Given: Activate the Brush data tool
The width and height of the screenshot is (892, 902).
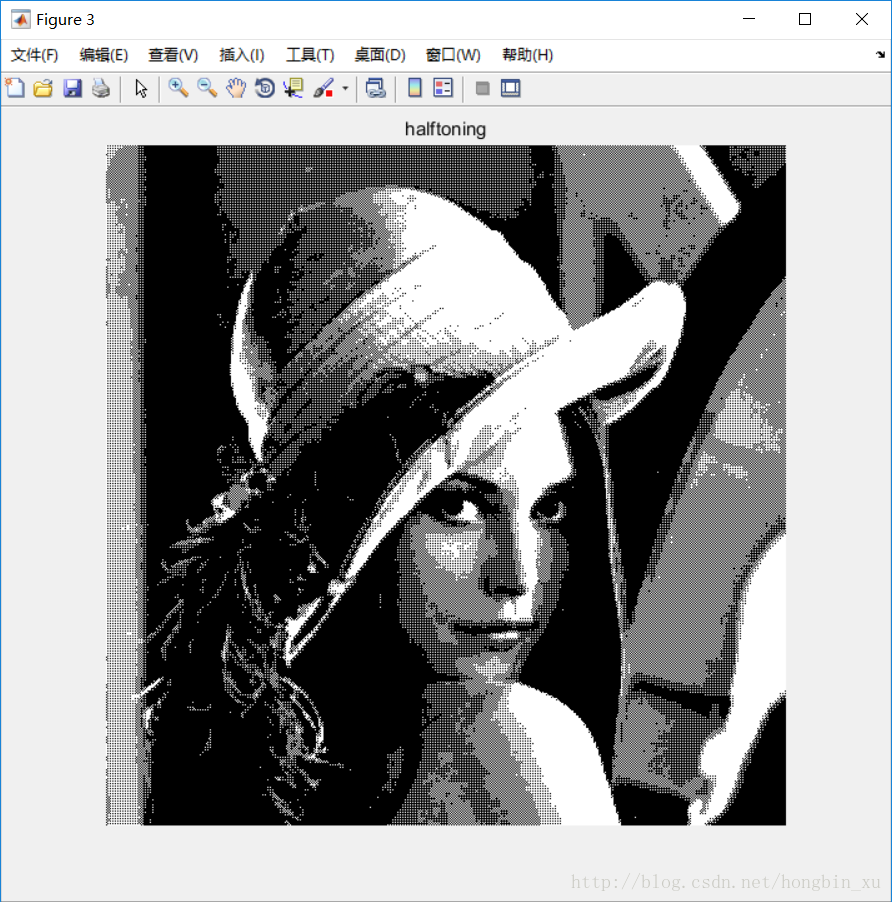Looking at the screenshot, I should pos(324,88).
